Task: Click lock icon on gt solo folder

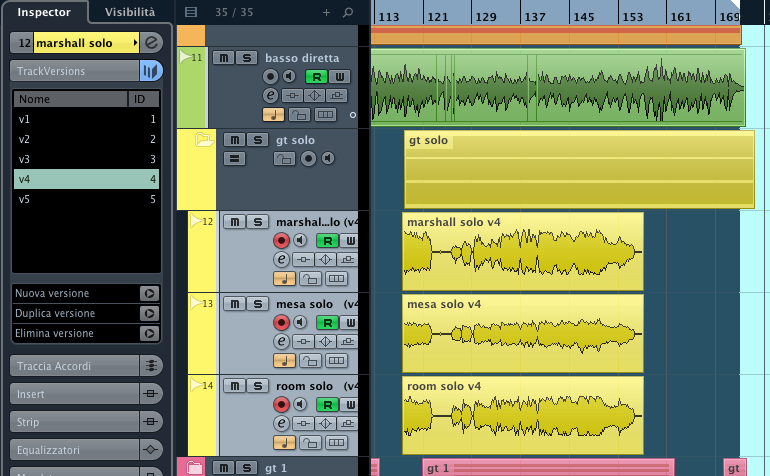Action: coord(284,159)
